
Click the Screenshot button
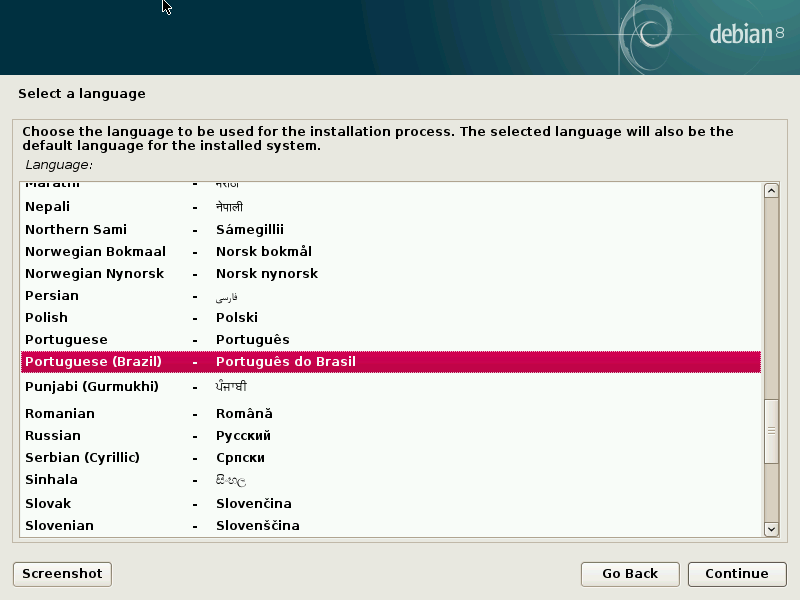tap(62, 573)
